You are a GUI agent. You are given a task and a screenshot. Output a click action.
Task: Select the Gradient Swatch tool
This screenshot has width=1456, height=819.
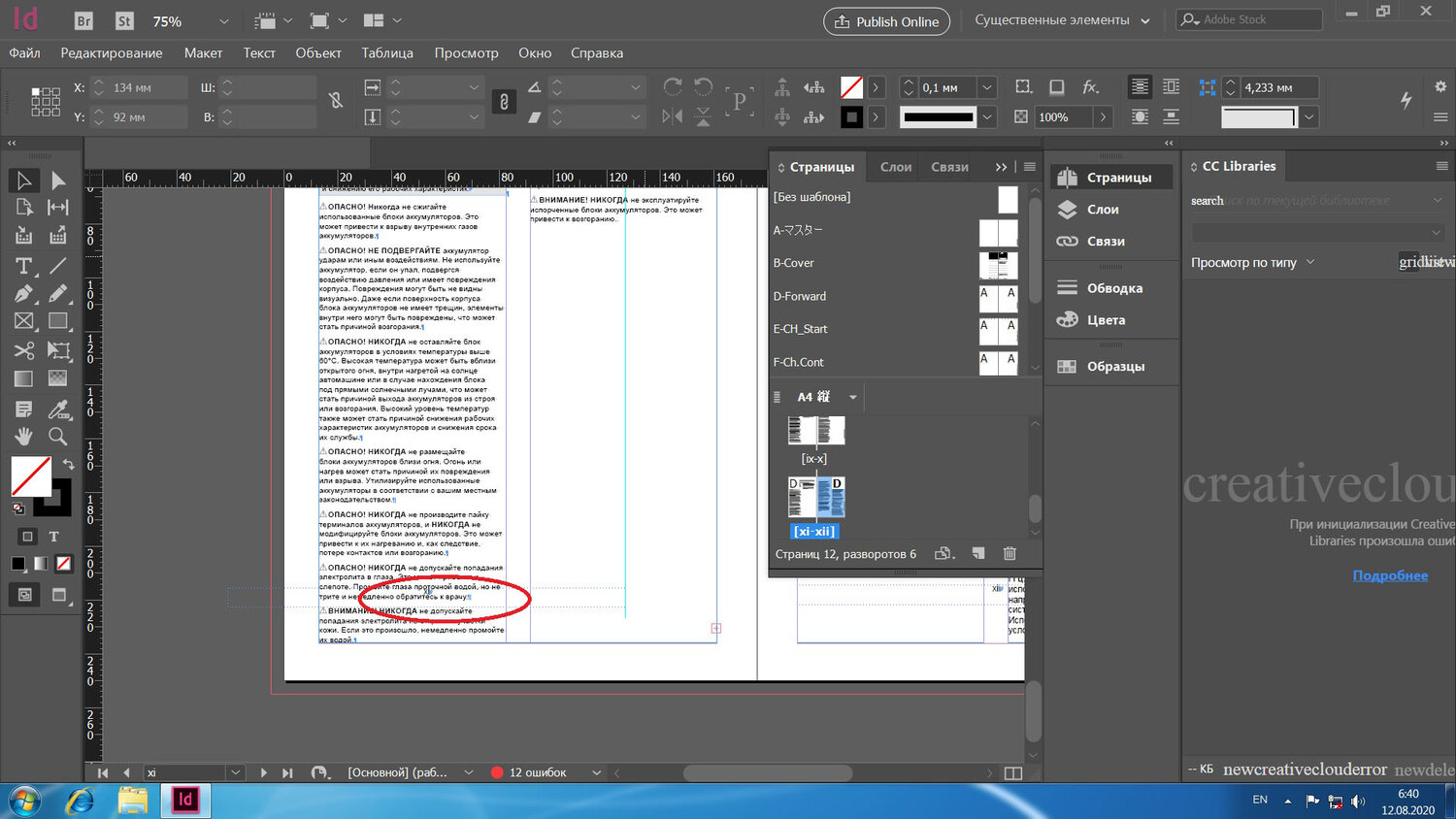click(24, 378)
